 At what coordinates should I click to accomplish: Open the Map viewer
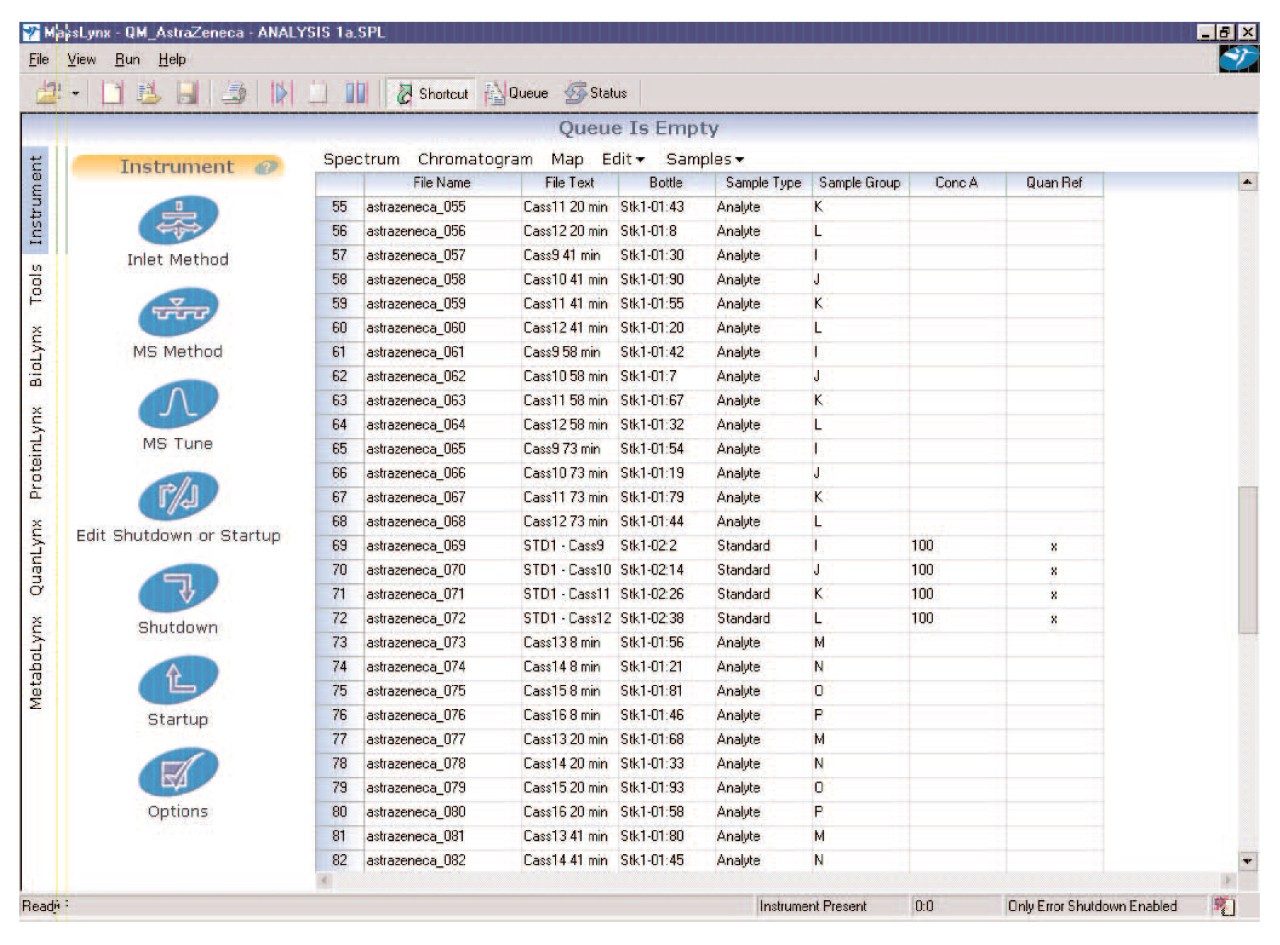567,159
